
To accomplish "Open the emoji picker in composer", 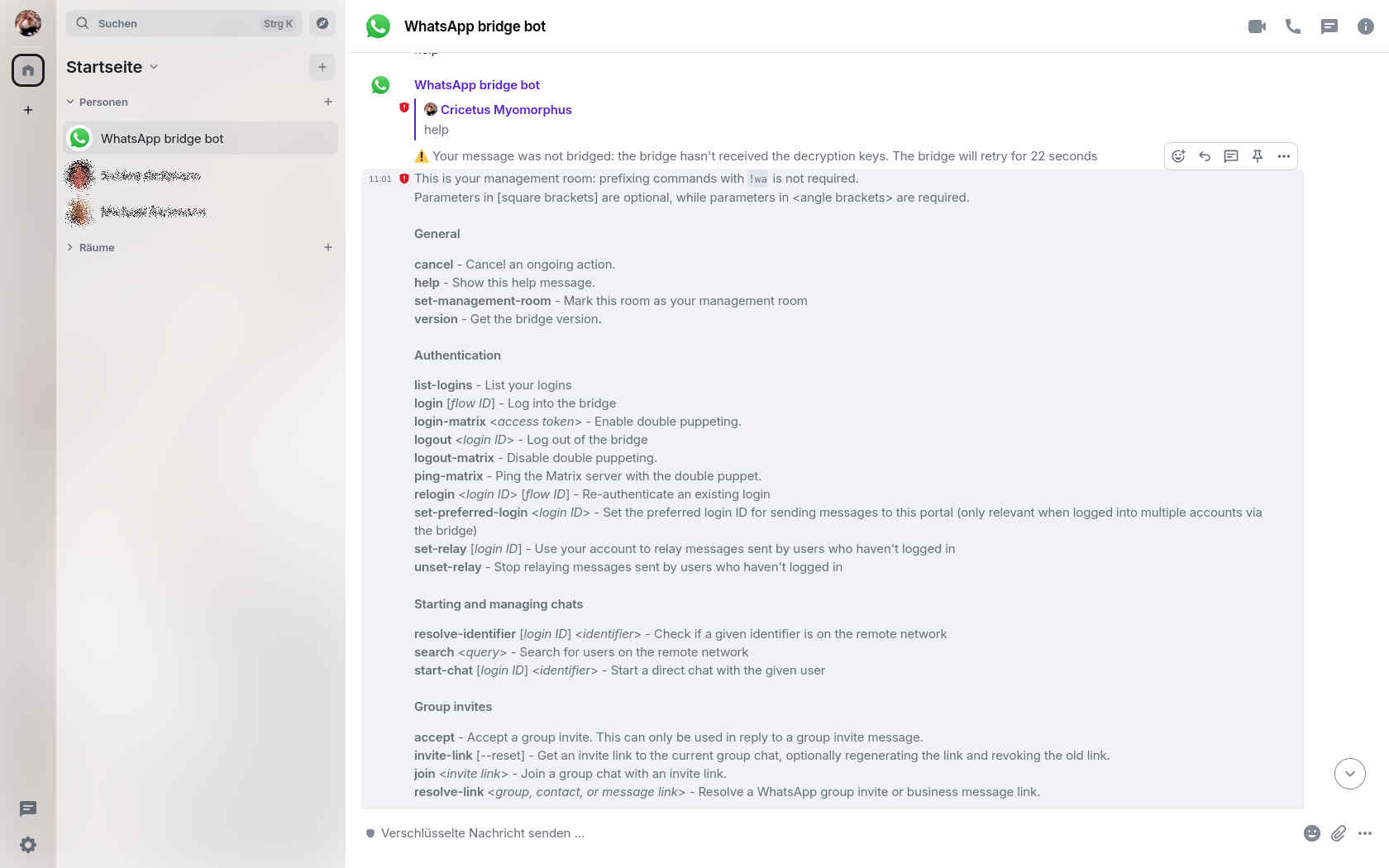I will click(1312, 833).
